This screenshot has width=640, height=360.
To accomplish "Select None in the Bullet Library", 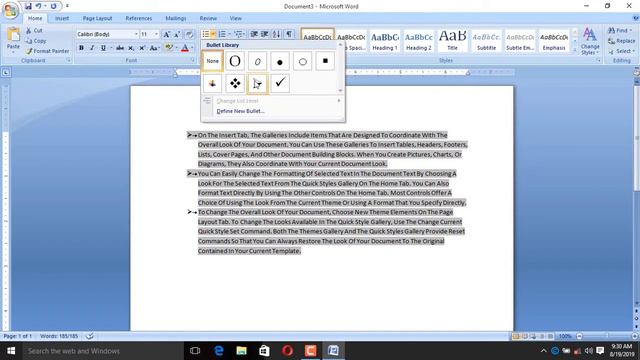I will pyautogui.click(x=212, y=61).
